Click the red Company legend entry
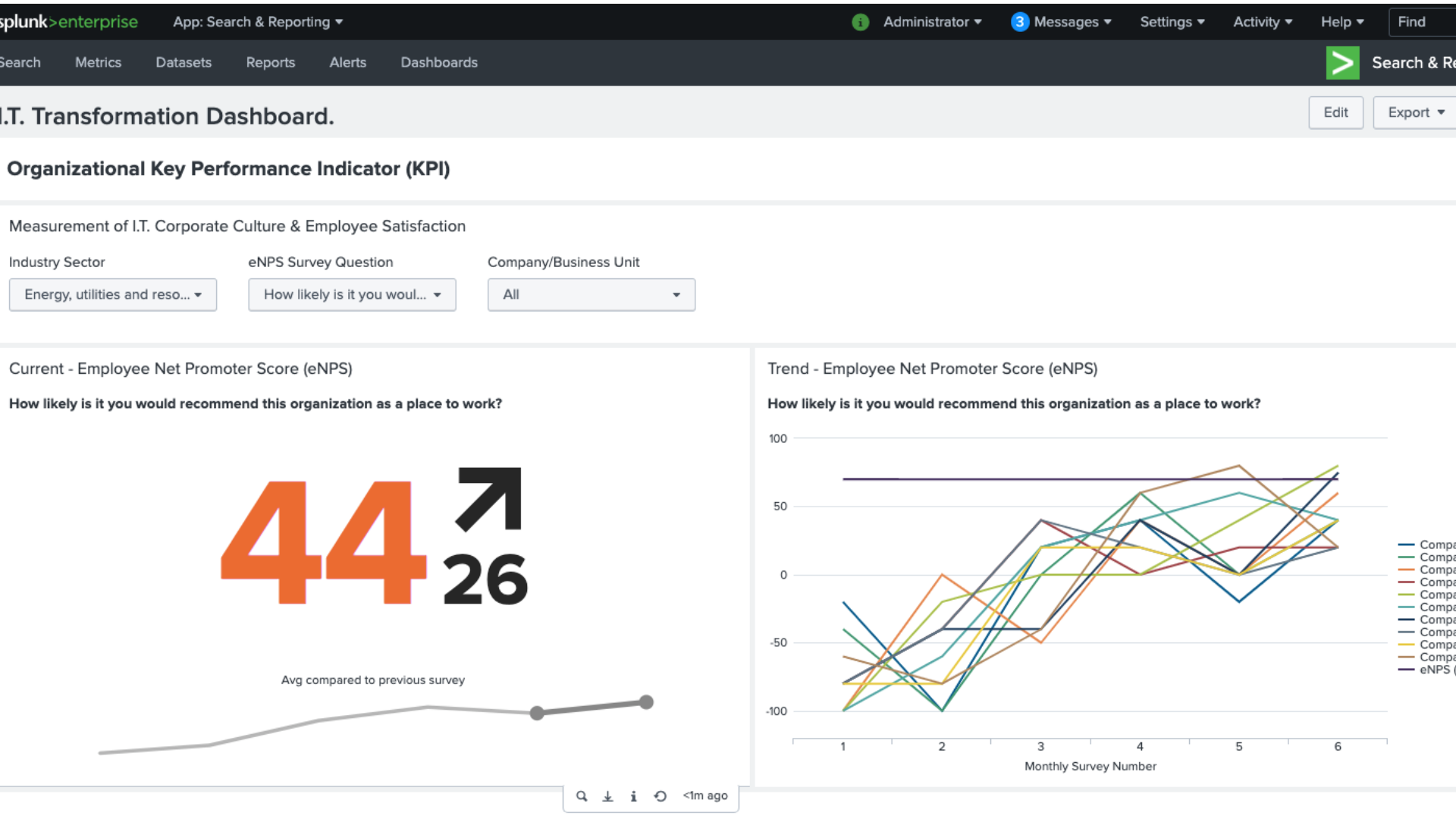The image size is (1456, 819). (x=1426, y=582)
